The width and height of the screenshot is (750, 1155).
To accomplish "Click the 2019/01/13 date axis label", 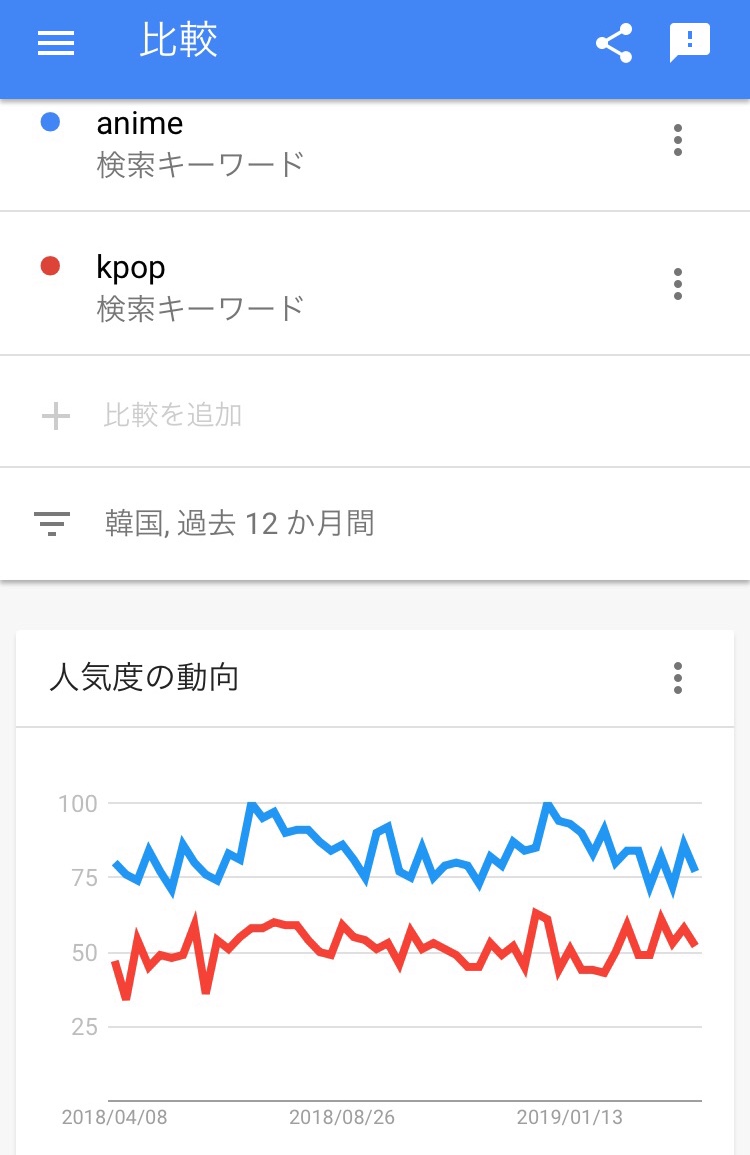I will click(x=569, y=1117).
